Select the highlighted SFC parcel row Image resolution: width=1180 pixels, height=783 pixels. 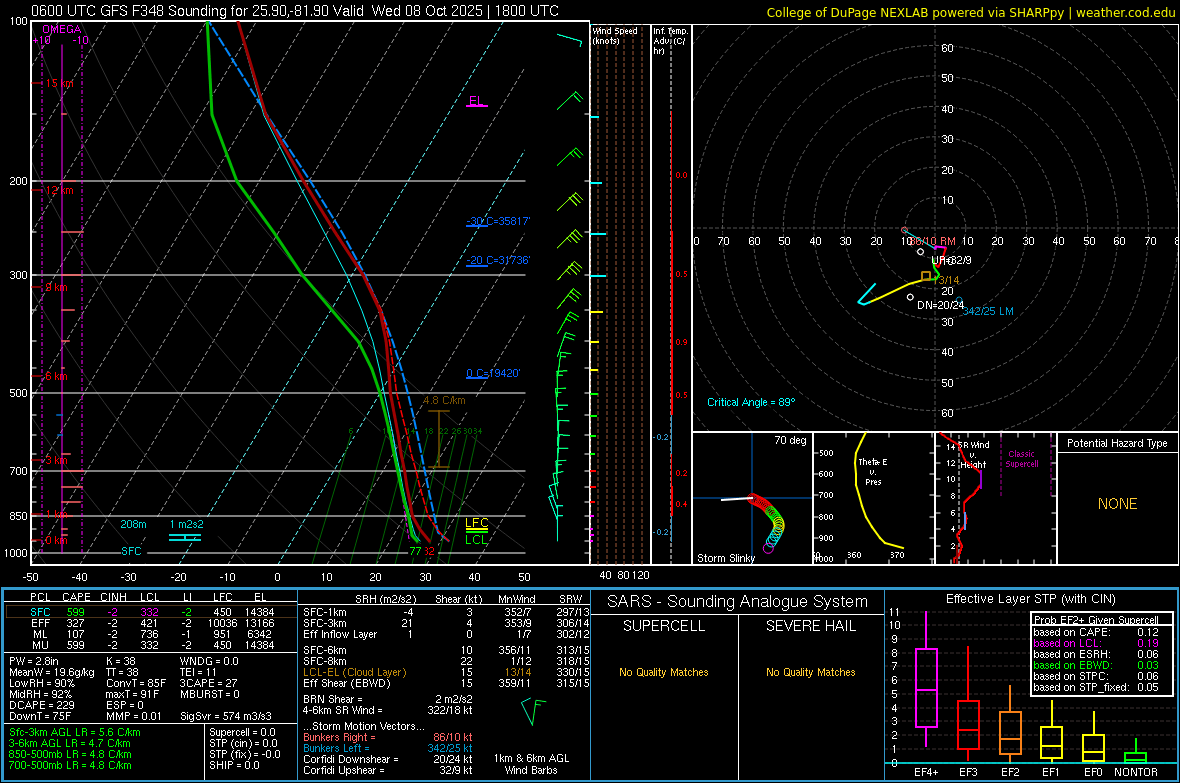[152, 612]
